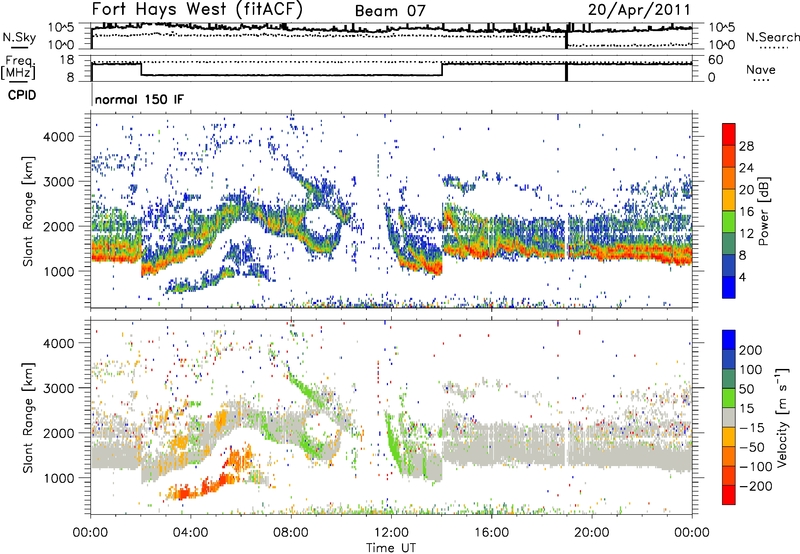Screen dimensions: 800x554
Task: Click the right '10^0' noise axis label
Action: click(x=722, y=45)
